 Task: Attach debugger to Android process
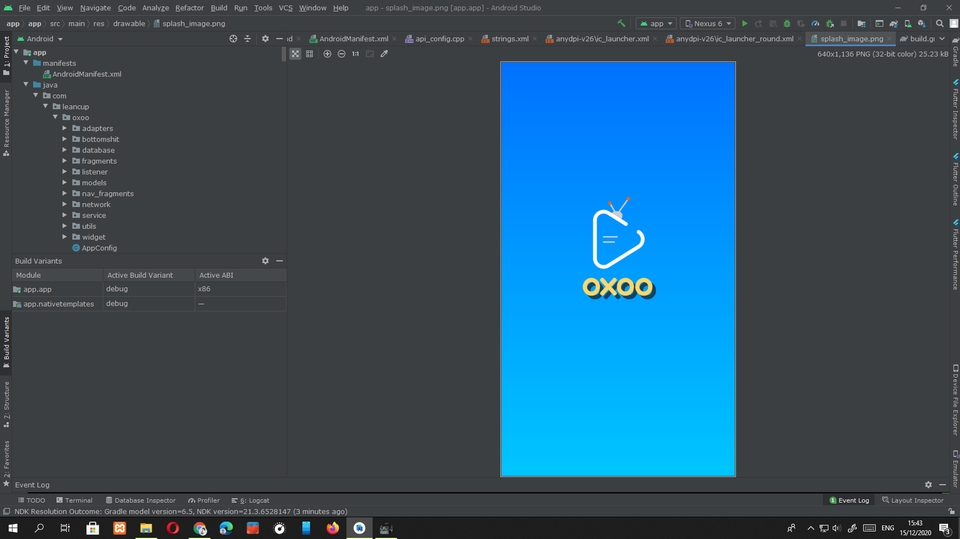tap(830, 23)
